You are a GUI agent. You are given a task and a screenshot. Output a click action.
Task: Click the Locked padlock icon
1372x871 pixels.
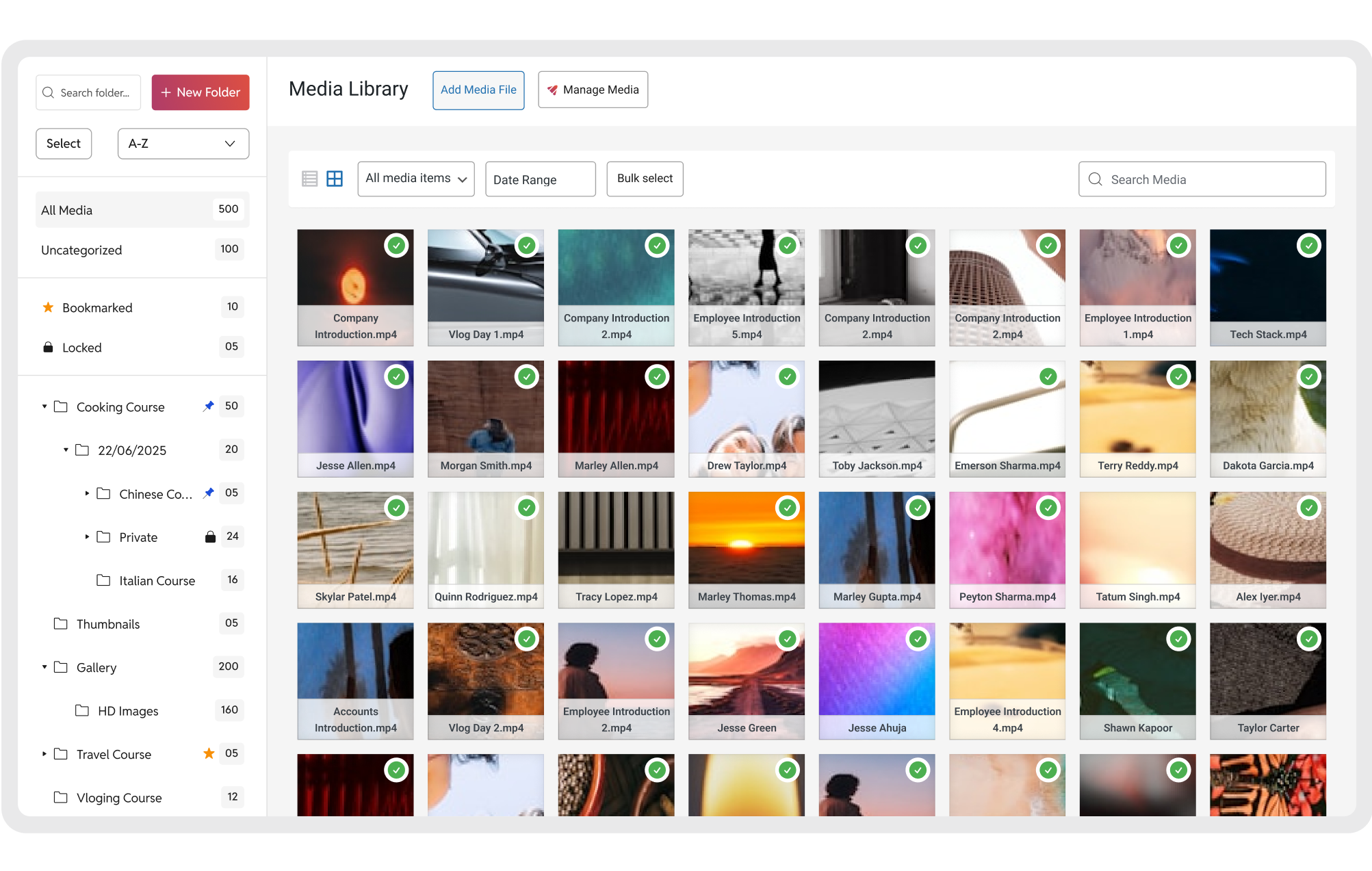[x=48, y=348]
